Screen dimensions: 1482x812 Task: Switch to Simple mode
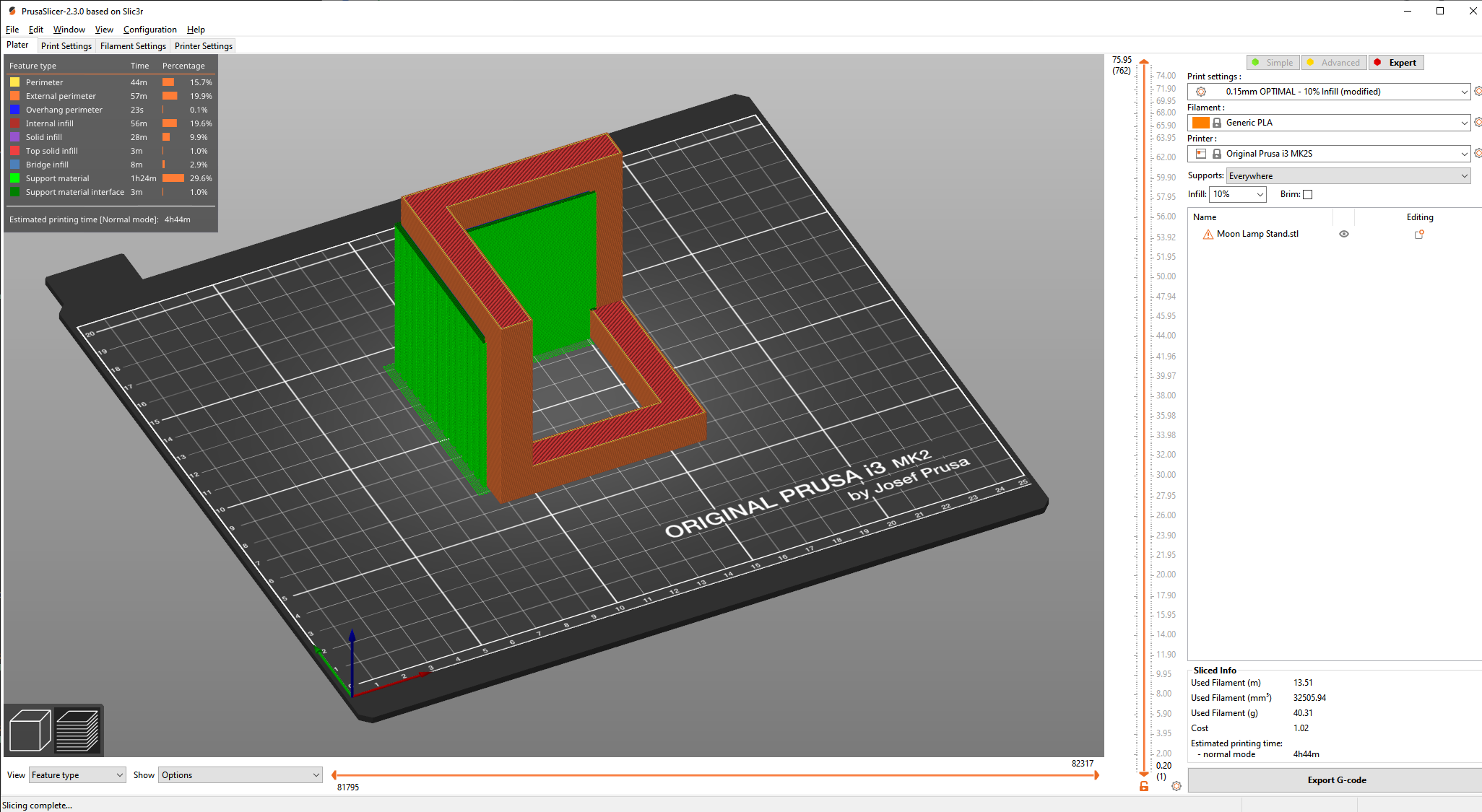pos(1273,63)
